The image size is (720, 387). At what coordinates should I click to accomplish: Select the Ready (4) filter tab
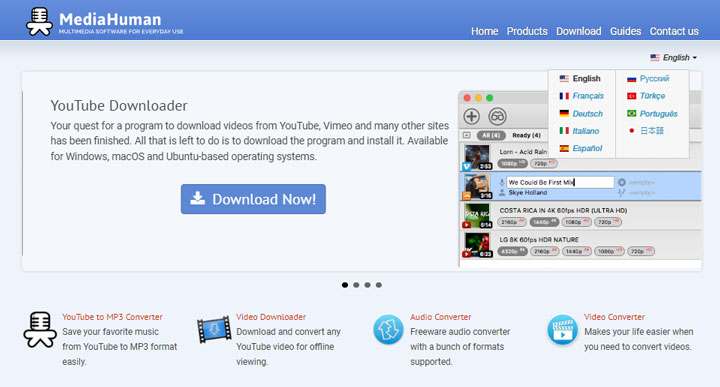pos(526,135)
